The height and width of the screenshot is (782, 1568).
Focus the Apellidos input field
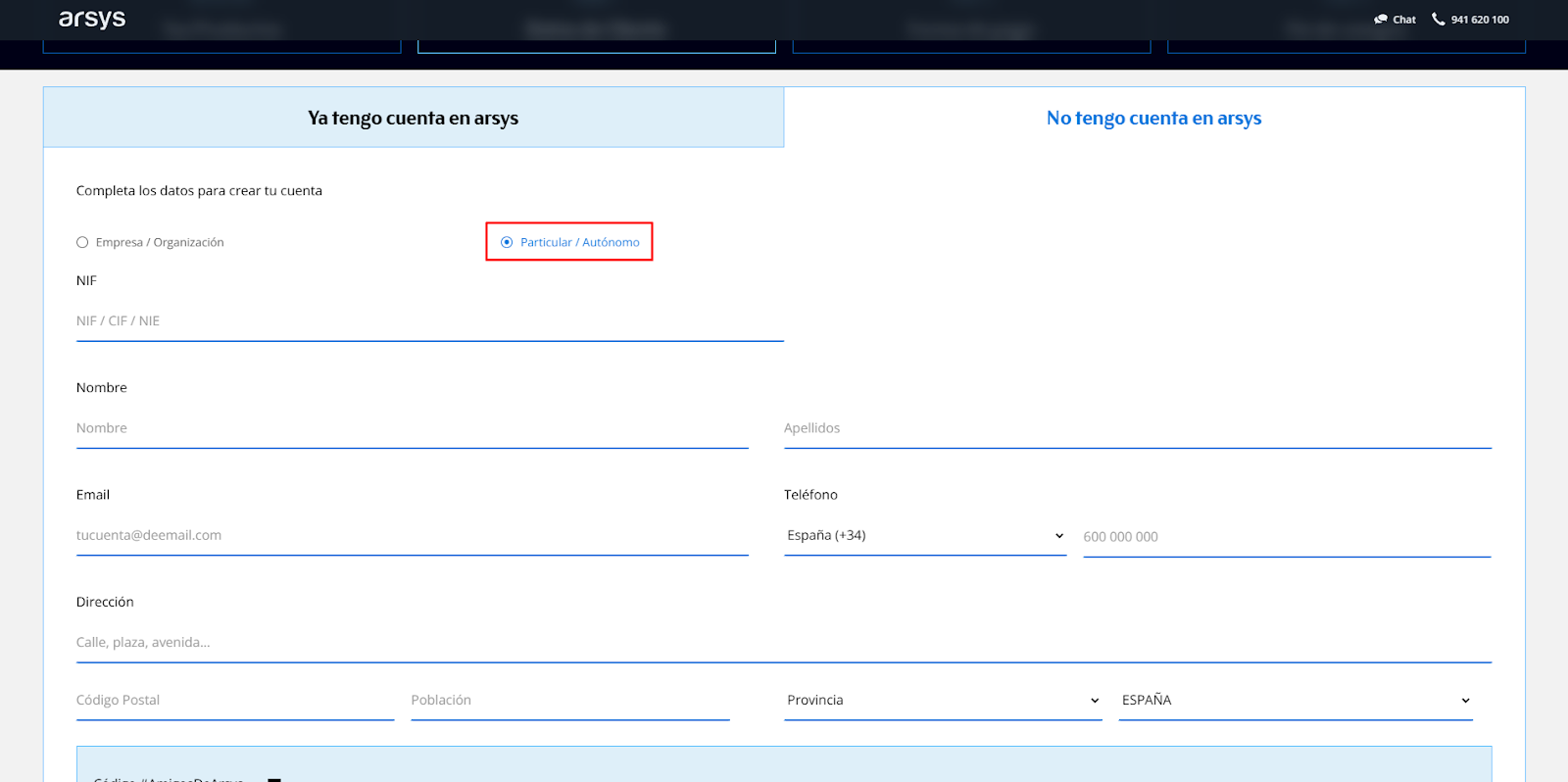[1138, 428]
